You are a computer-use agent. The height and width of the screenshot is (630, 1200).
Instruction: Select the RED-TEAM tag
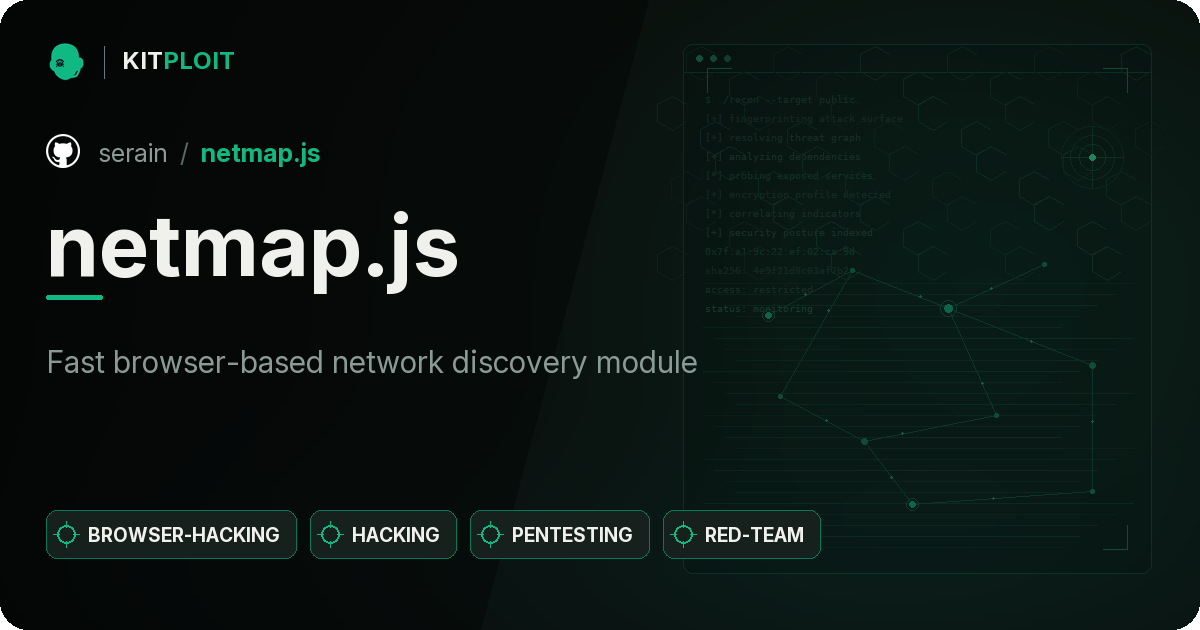[x=742, y=535]
